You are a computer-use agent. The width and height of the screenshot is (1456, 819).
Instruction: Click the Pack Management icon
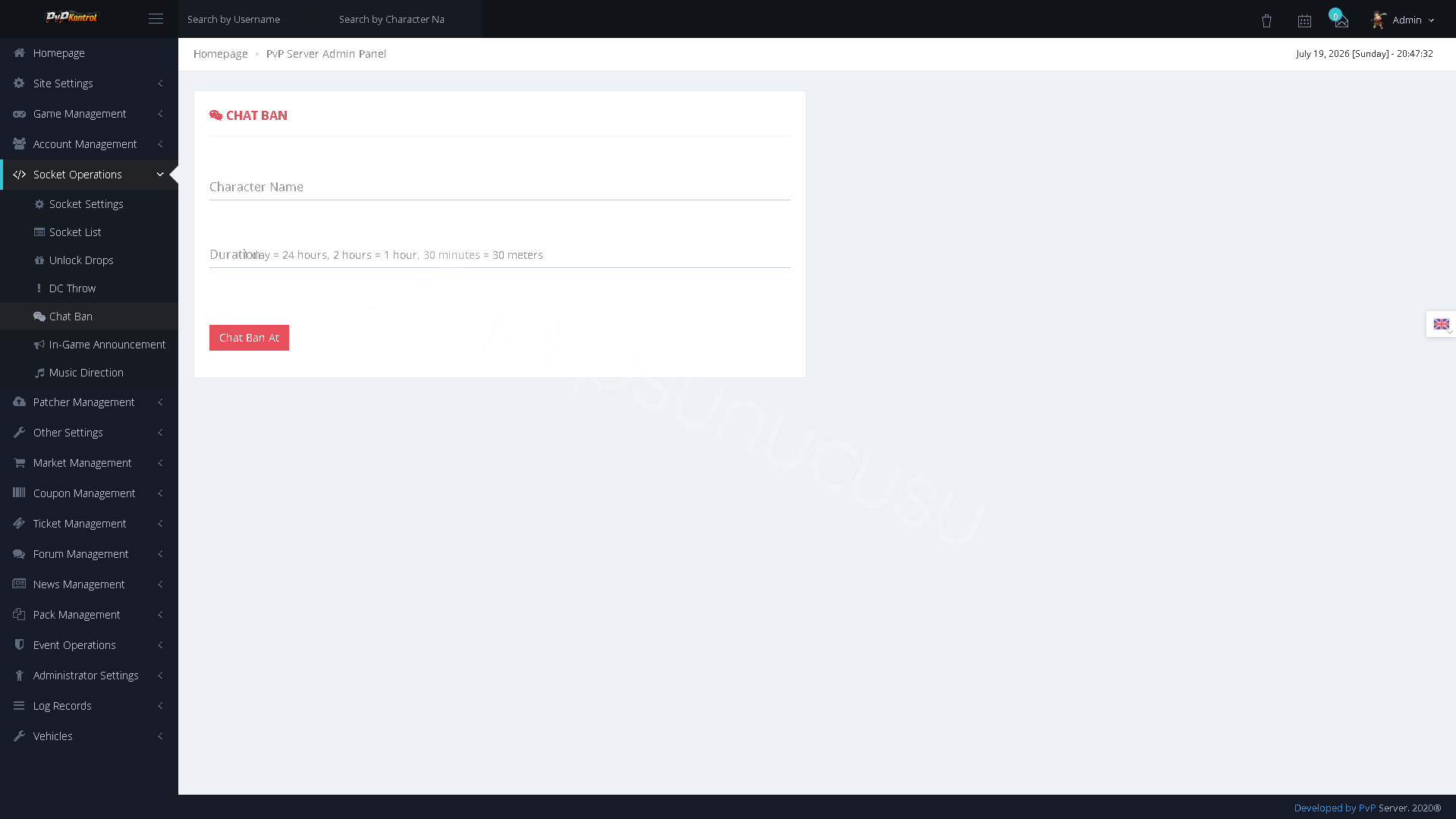point(19,615)
